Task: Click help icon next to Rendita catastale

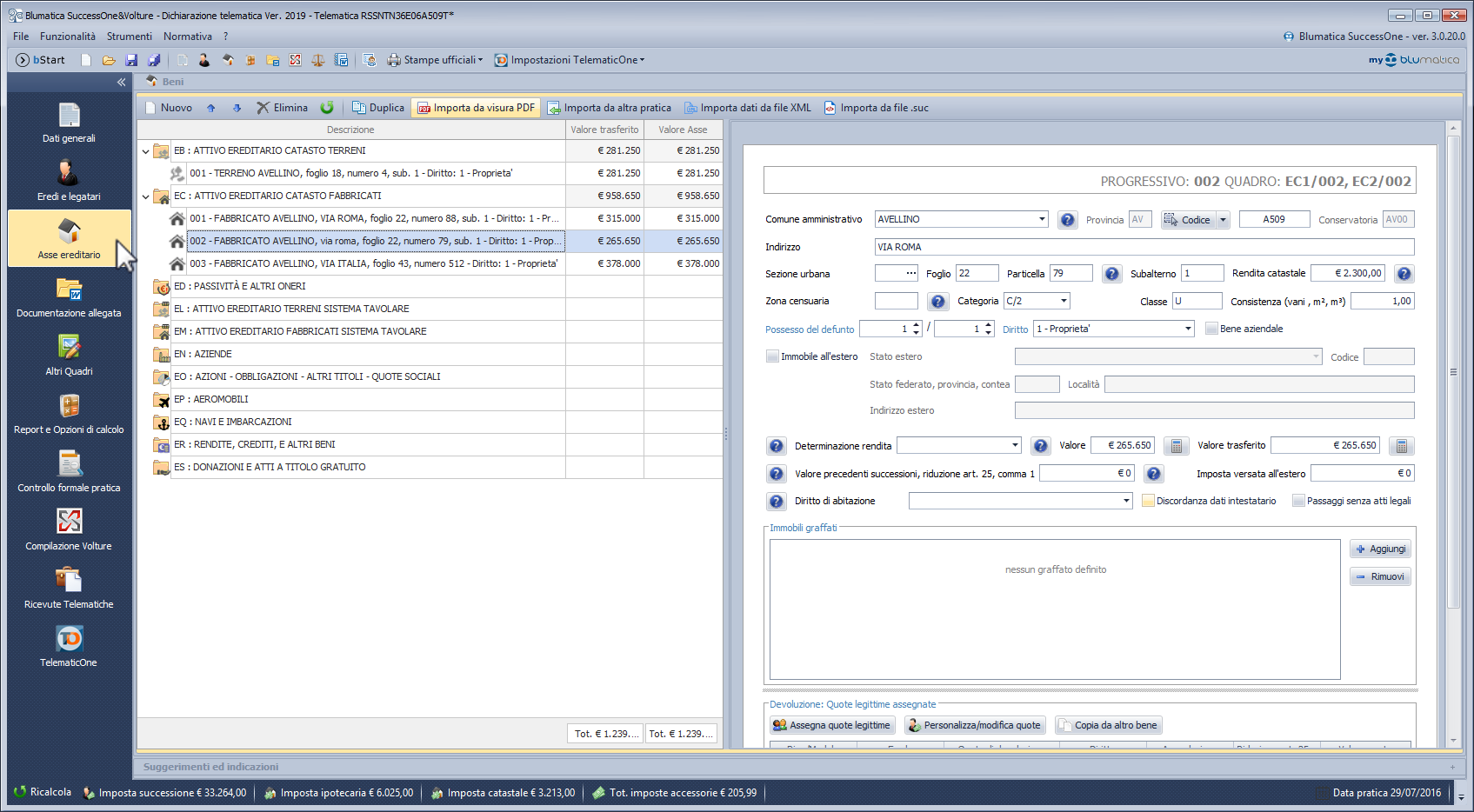Action: click(x=1404, y=274)
